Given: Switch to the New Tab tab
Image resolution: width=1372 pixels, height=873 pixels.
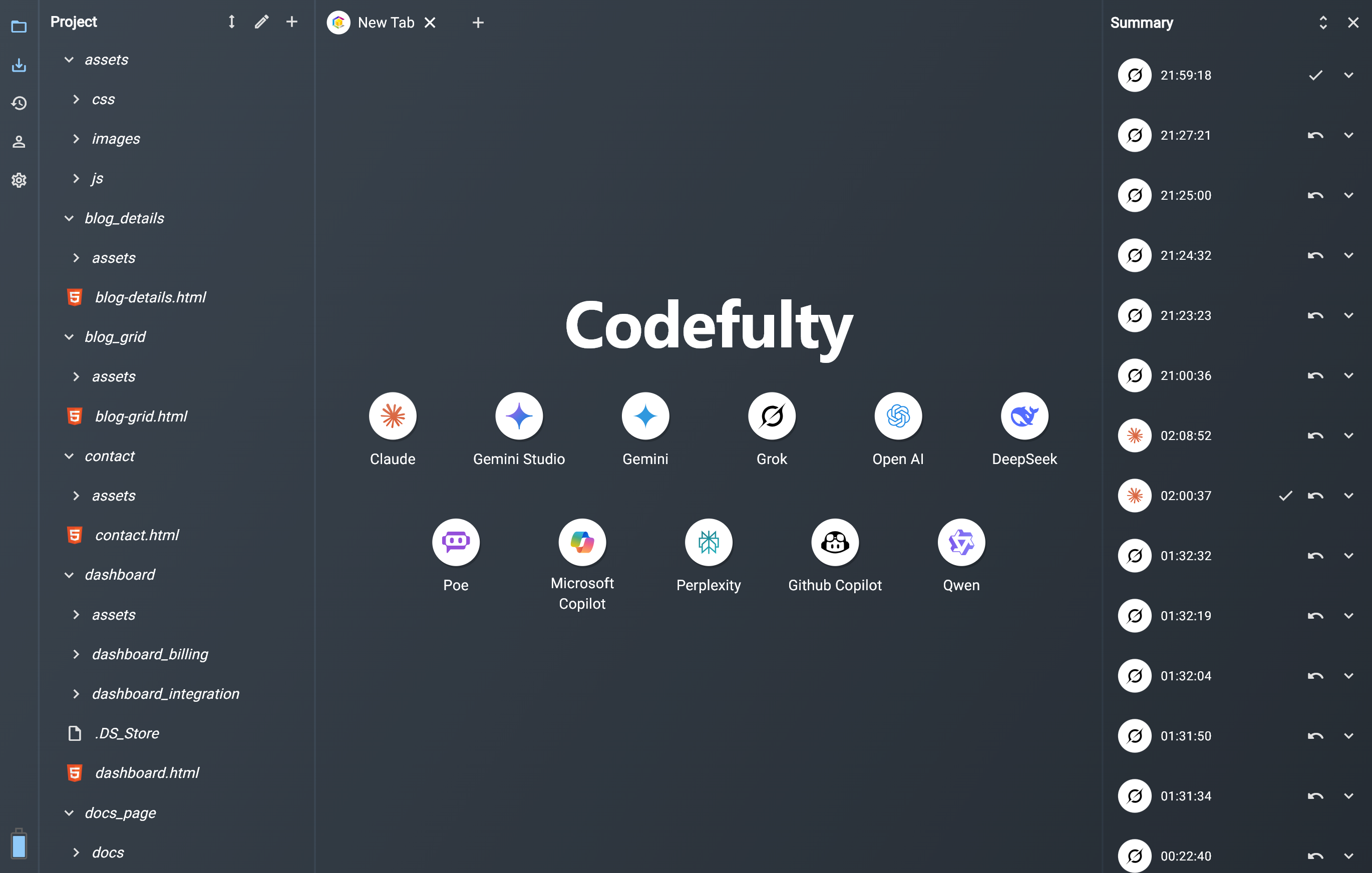Looking at the screenshot, I should click(385, 22).
